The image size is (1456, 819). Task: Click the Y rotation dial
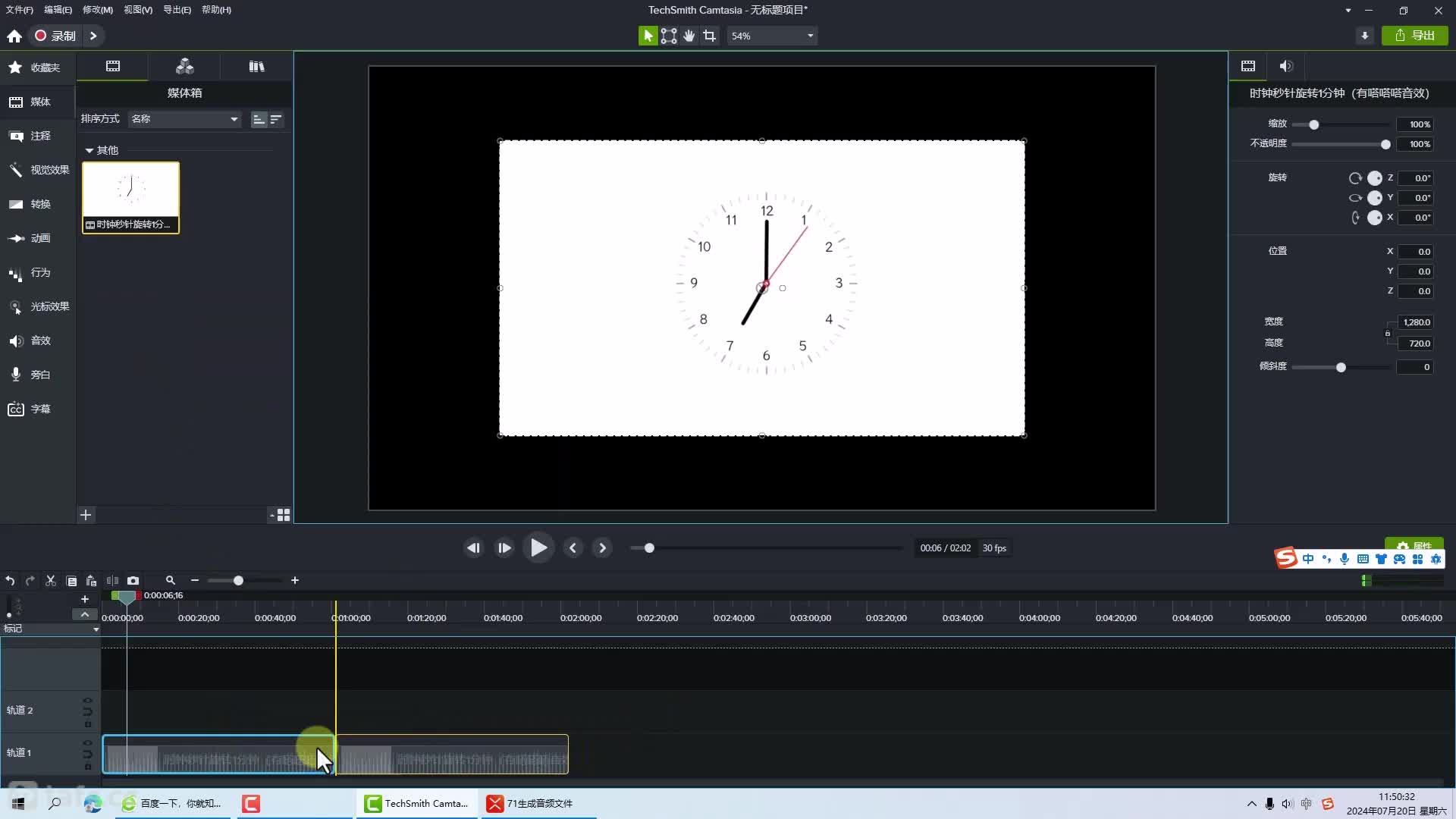[1375, 198]
